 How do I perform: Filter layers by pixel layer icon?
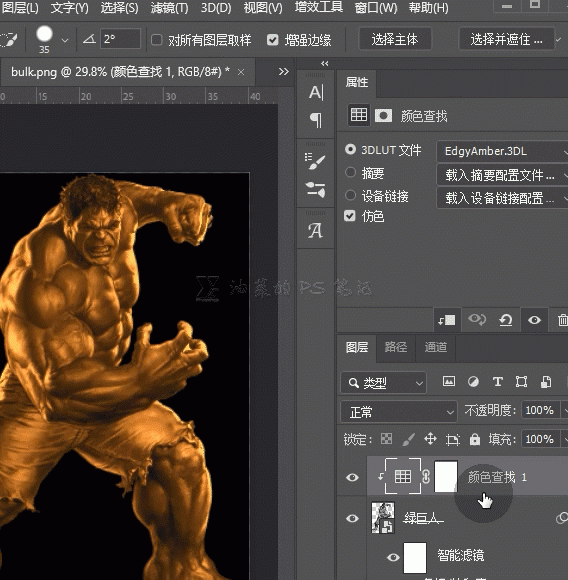(x=449, y=381)
